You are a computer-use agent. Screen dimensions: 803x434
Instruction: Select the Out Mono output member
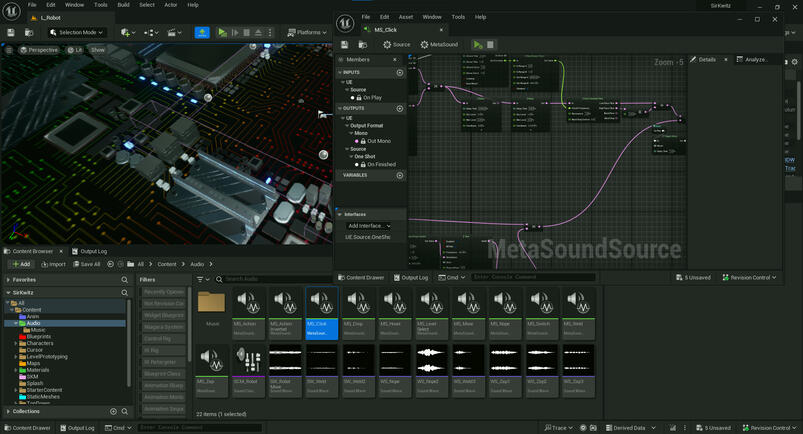[379, 141]
